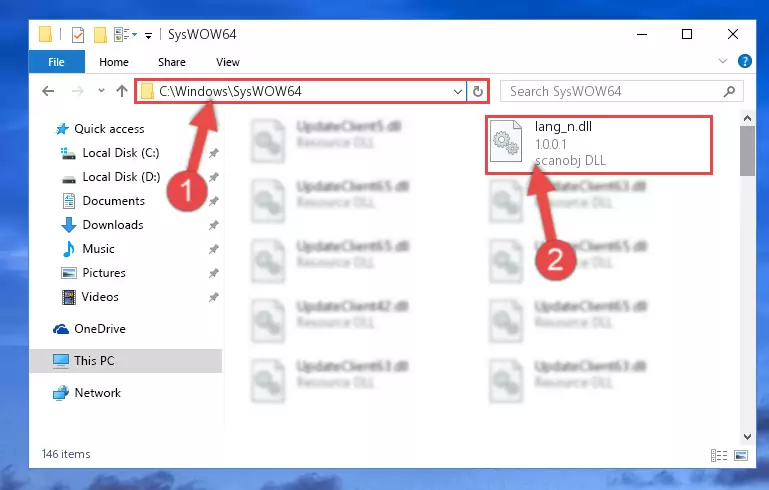Open the File menu tab
Image resolution: width=769 pixels, height=490 pixels.
56,62
